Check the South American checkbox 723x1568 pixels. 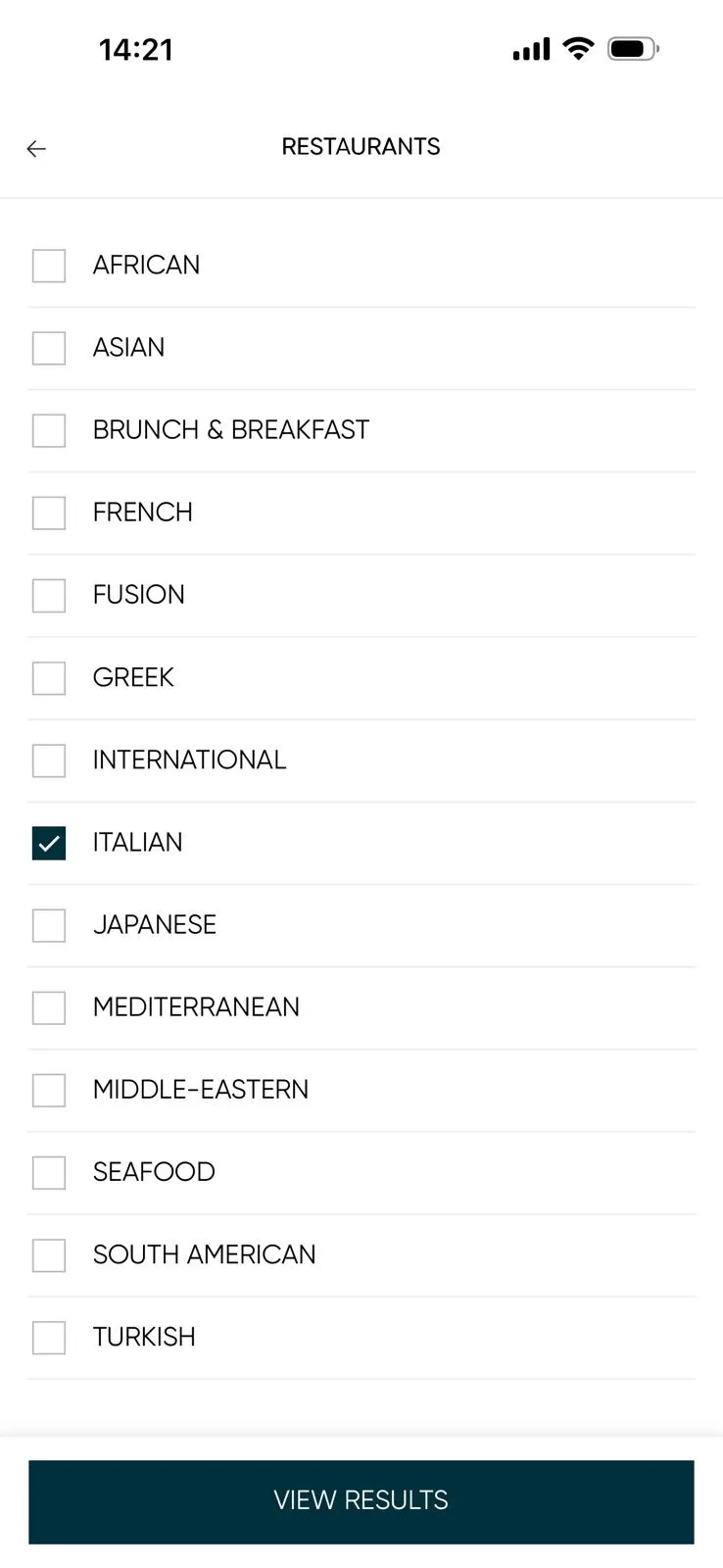coord(49,1254)
